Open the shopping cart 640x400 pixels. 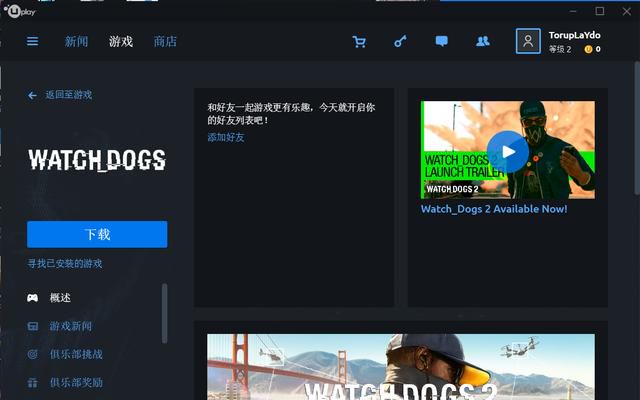point(359,41)
